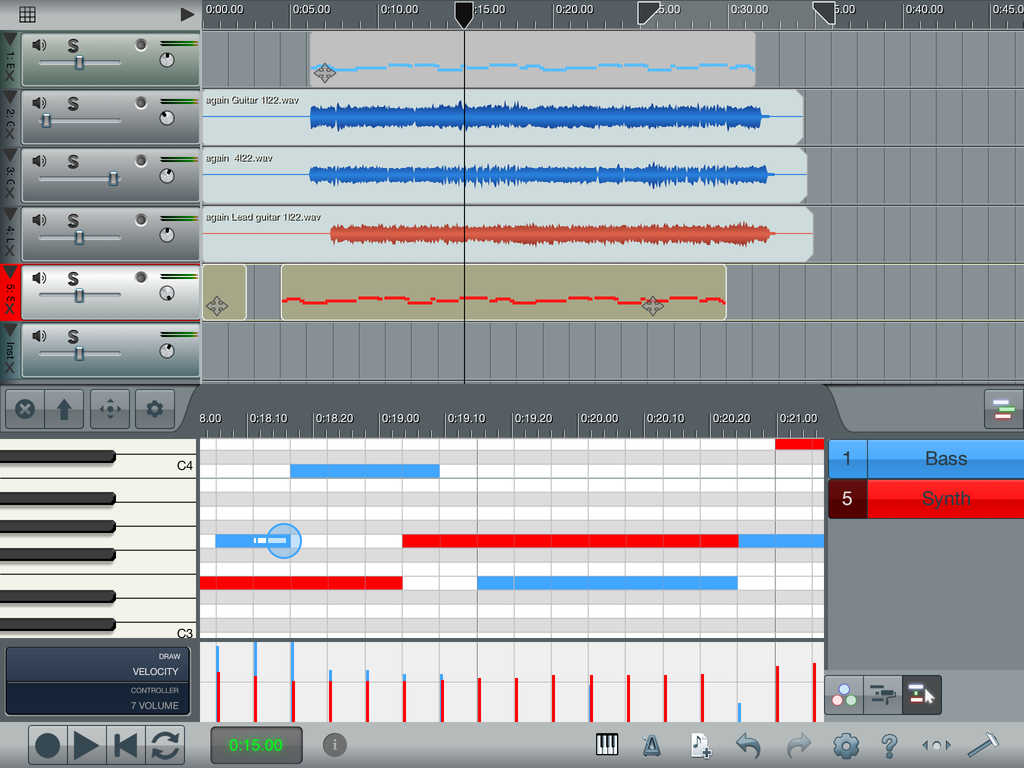Select the Bass track in piano roll list

[x=944, y=459]
